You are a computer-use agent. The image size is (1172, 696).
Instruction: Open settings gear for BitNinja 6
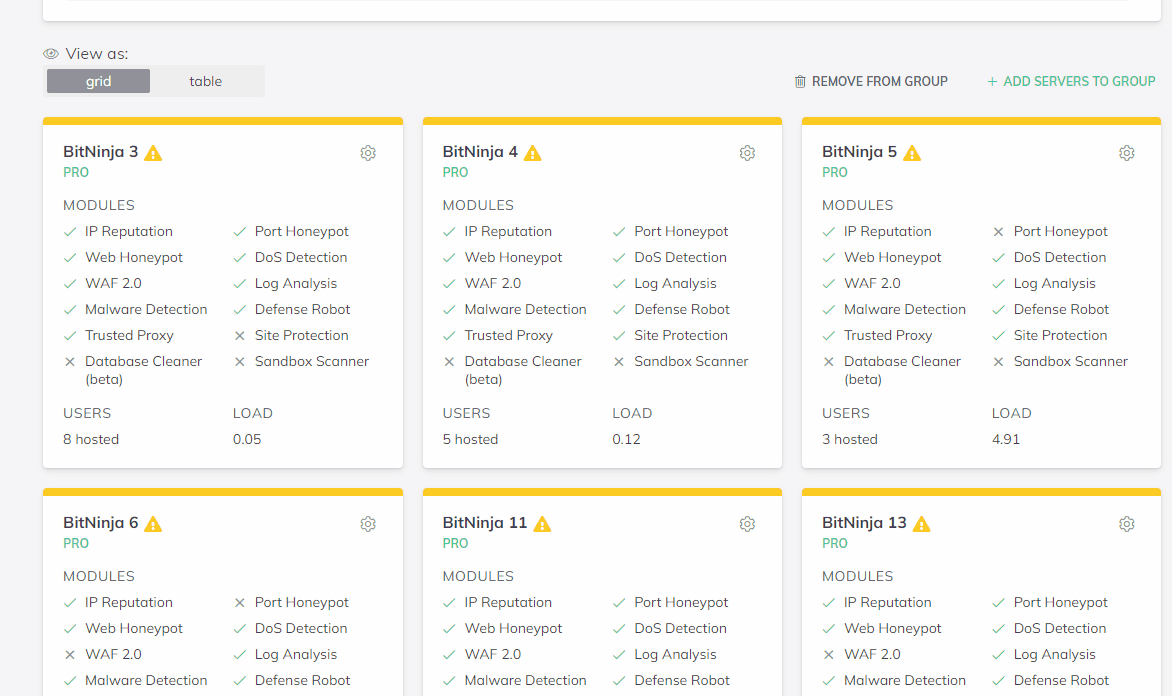click(x=368, y=524)
